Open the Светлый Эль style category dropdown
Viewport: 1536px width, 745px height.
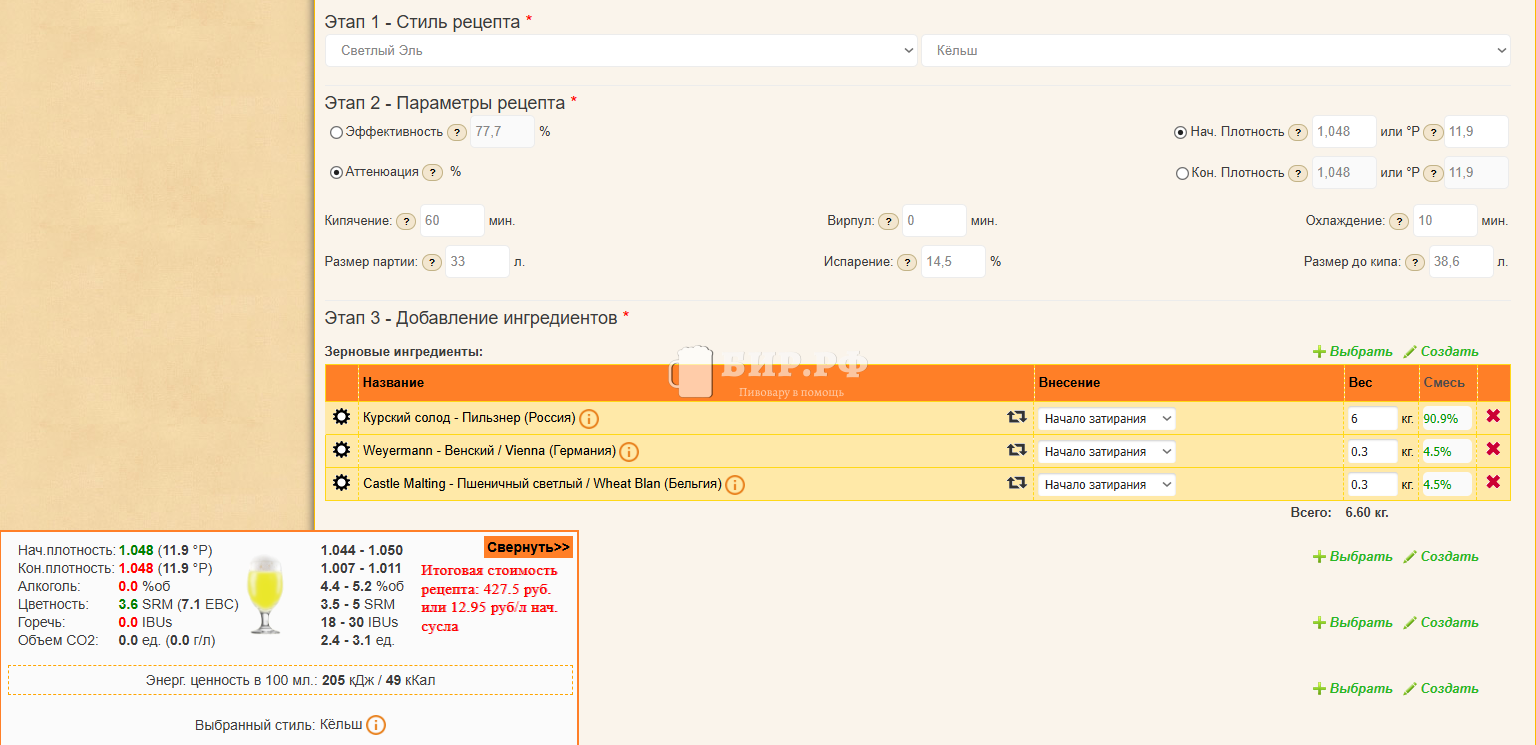(x=621, y=50)
